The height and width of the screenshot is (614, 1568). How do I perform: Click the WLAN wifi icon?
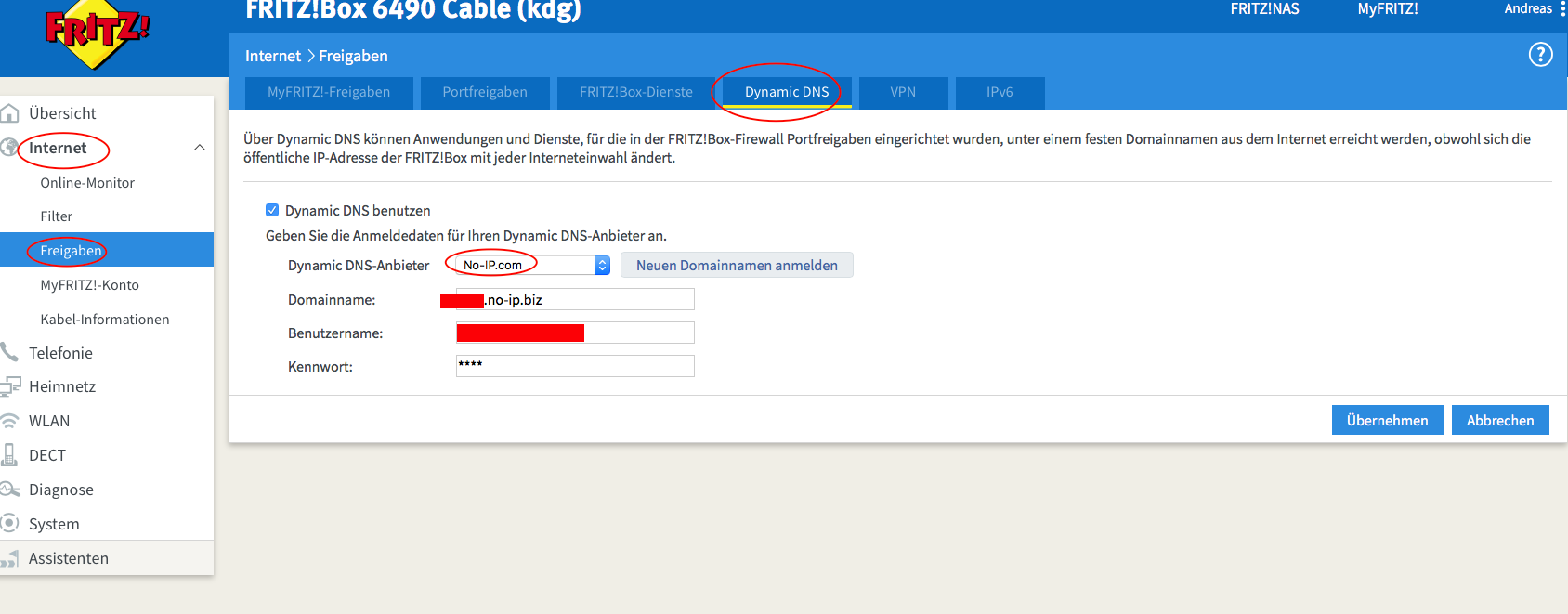tap(10, 421)
